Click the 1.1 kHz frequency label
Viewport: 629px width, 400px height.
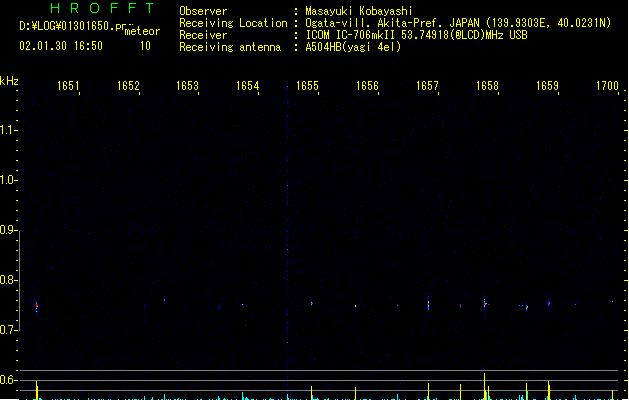click(8, 130)
